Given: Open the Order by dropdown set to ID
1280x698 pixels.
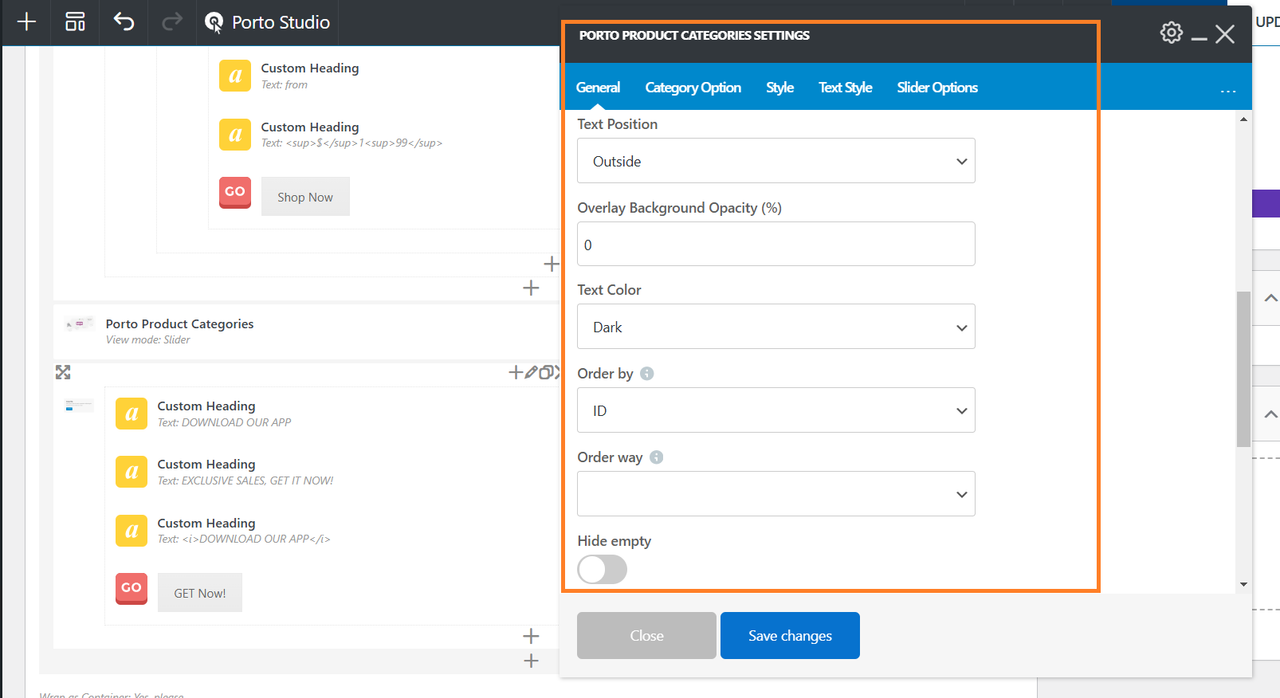Looking at the screenshot, I should (x=776, y=410).
